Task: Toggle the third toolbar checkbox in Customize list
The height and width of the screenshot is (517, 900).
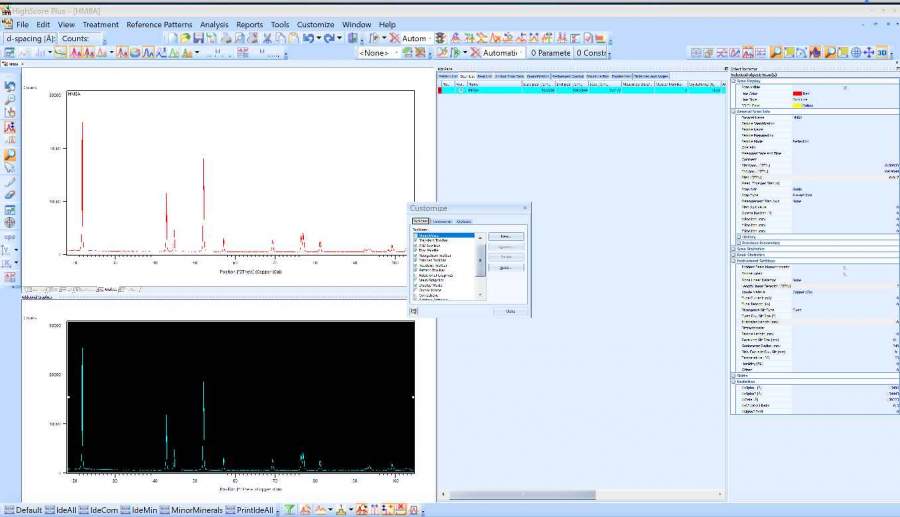Action: (416, 246)
